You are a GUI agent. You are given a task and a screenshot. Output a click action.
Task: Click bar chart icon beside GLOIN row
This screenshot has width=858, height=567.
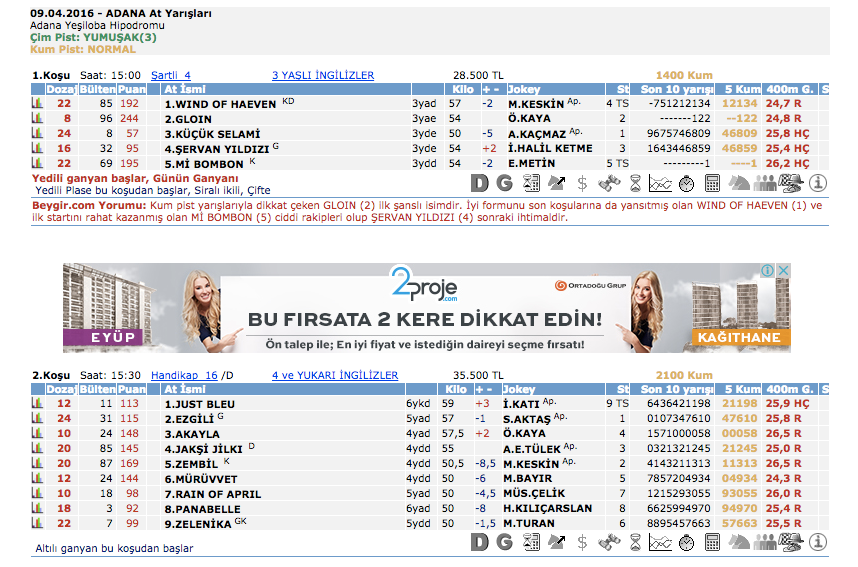point(37,118)
